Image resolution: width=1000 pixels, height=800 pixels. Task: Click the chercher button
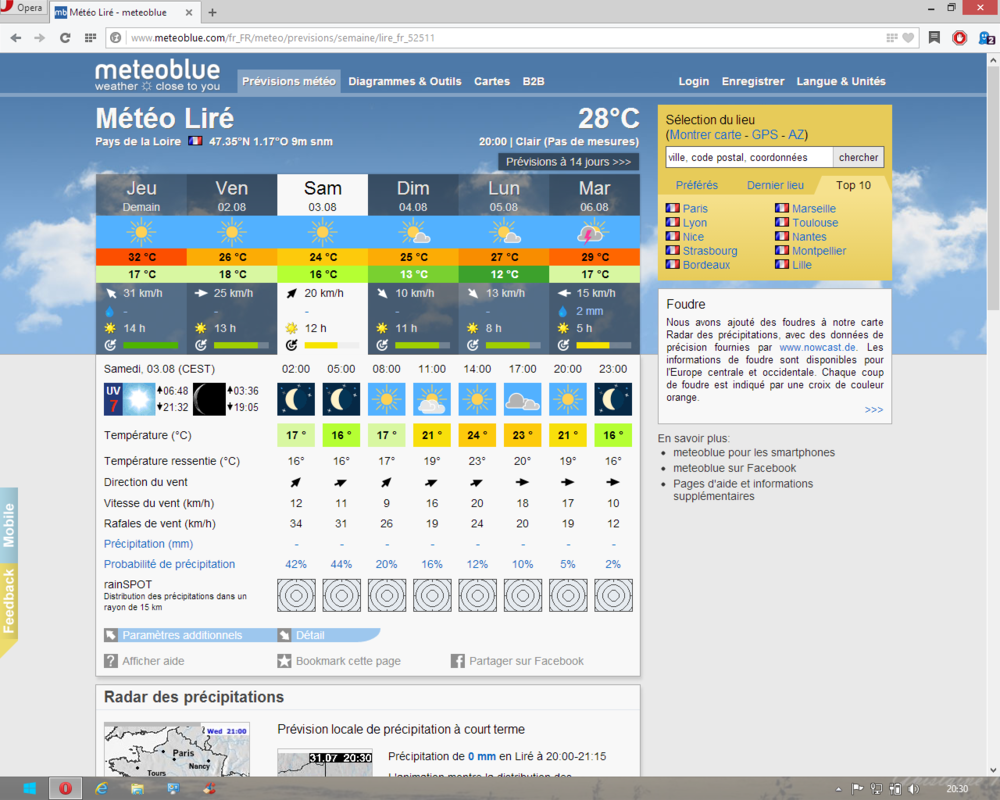(x=858, y=157)
